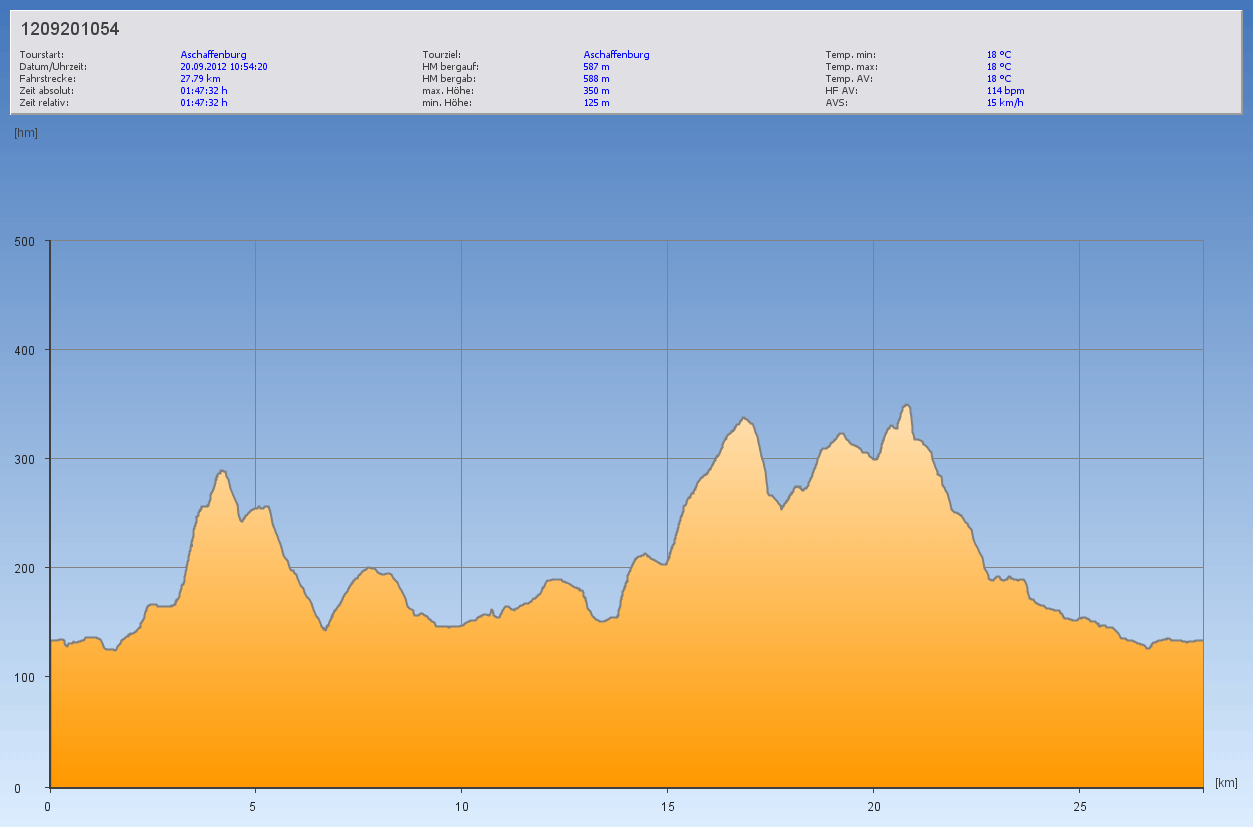Click the 15 tick on the distance axis
The image size is (1253, 827).
(667, 806)
